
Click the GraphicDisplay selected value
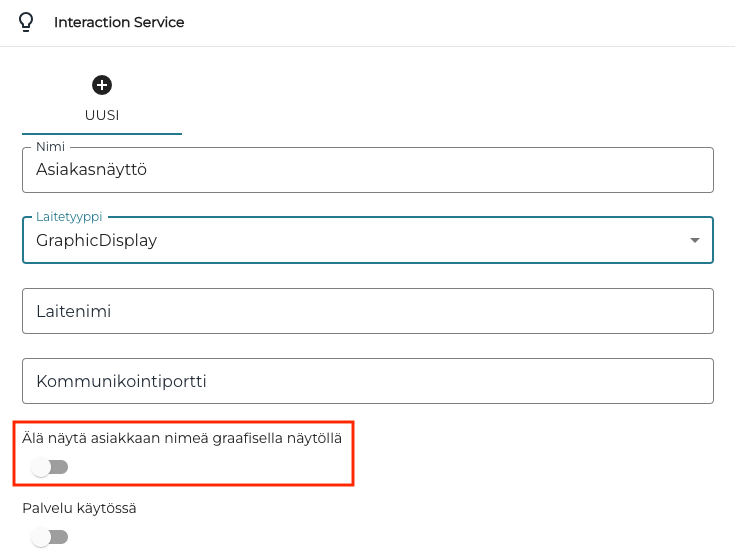coord(97,240)
